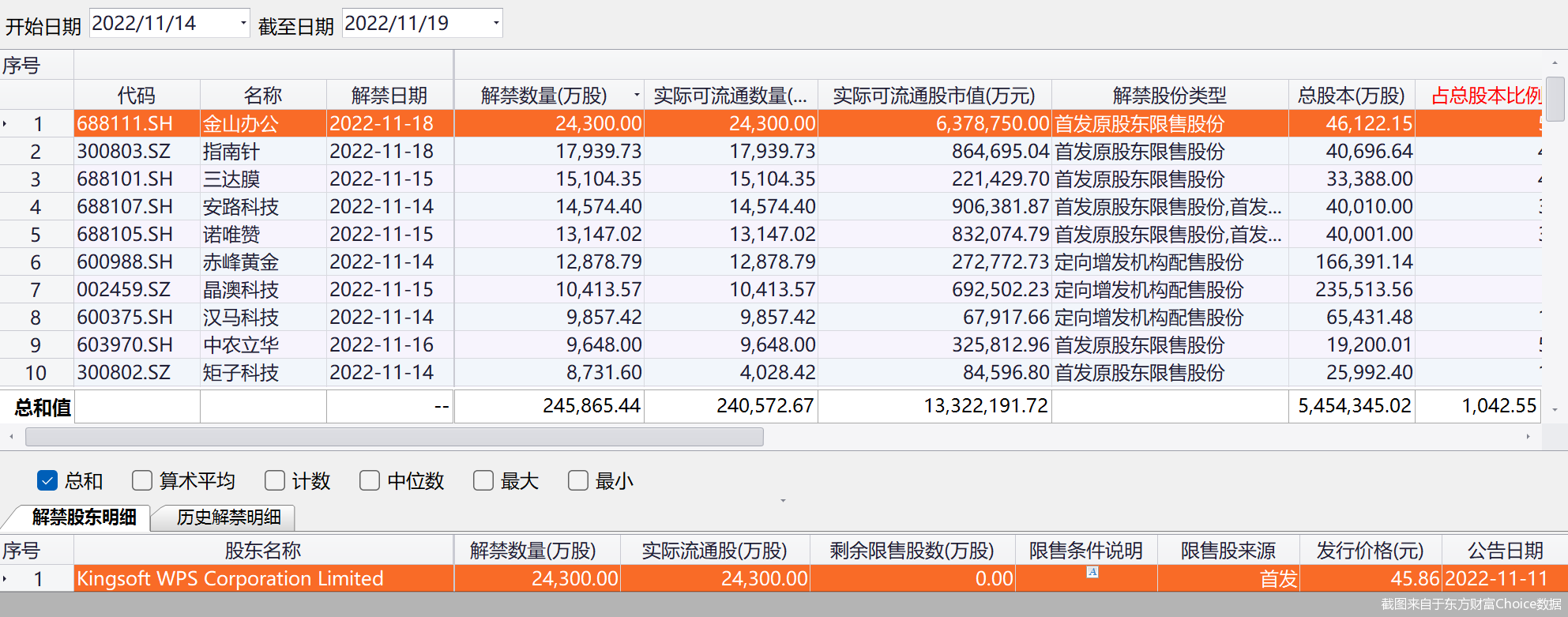The width and height of the screenshot is (1568, 617).
Task: Check the 最大 option
Action: [x=483, y=480]
